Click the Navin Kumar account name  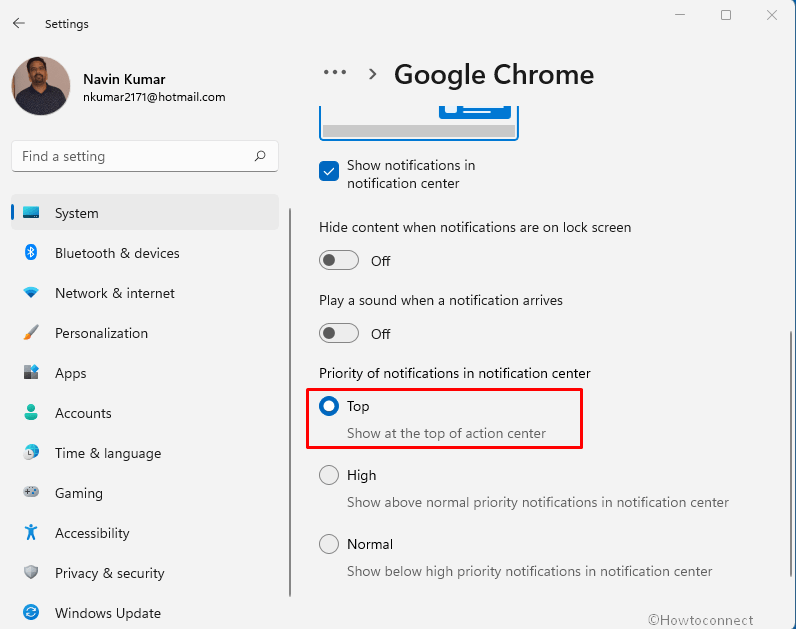coord(124,79)
